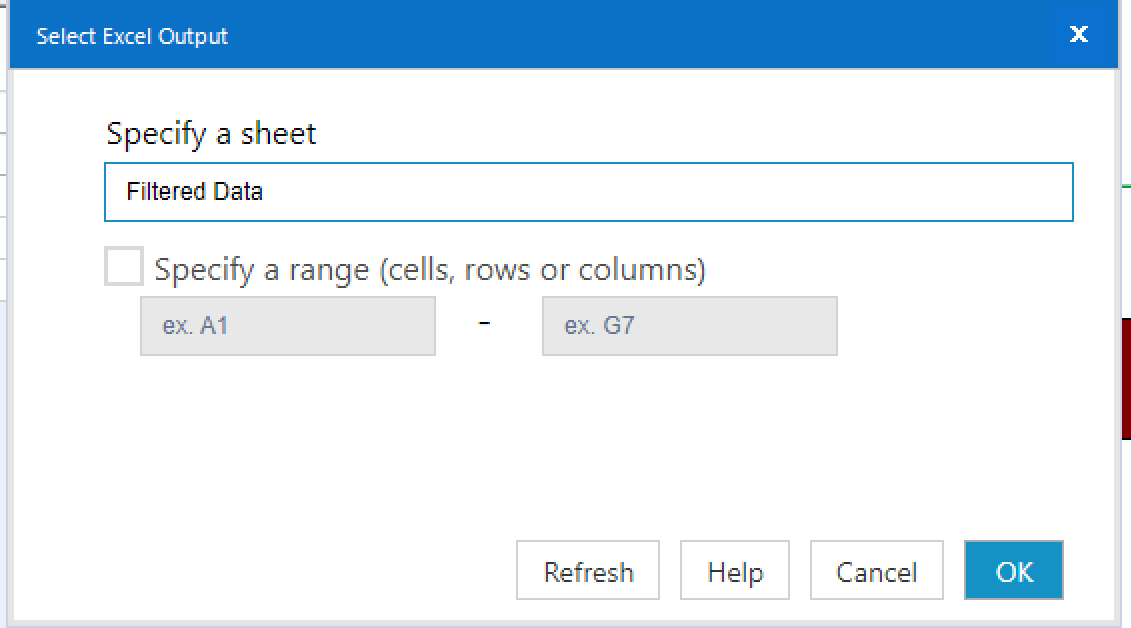Click the "Specify a sheet" heading label

(211, 134)
